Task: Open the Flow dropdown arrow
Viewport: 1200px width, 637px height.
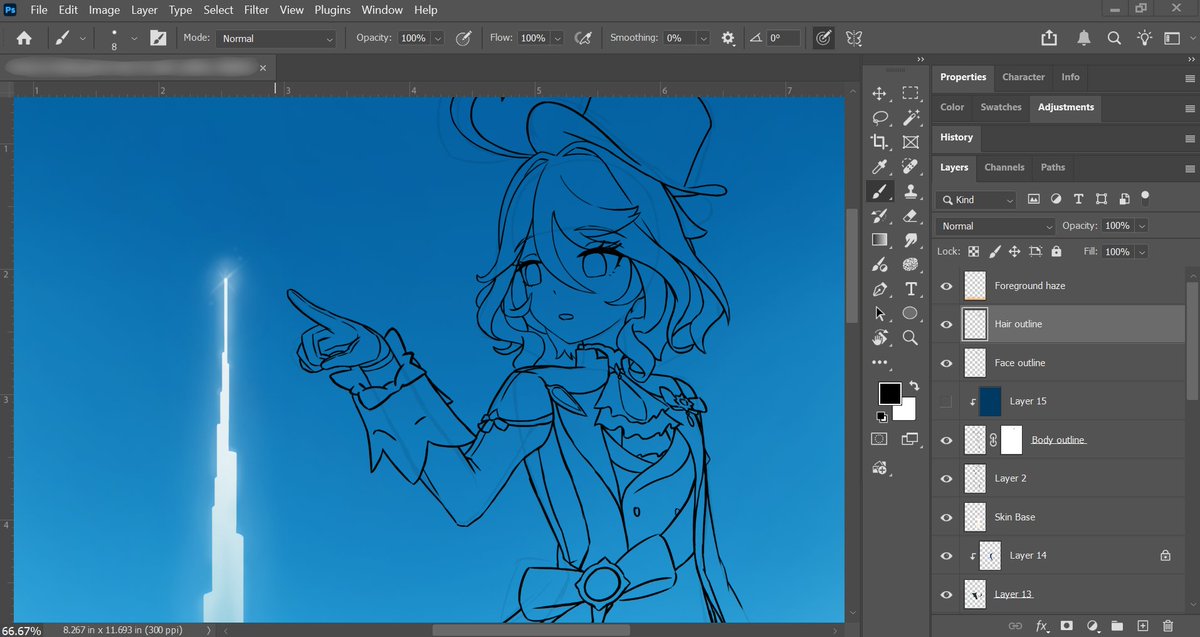Action: click(x=557, y=38)
